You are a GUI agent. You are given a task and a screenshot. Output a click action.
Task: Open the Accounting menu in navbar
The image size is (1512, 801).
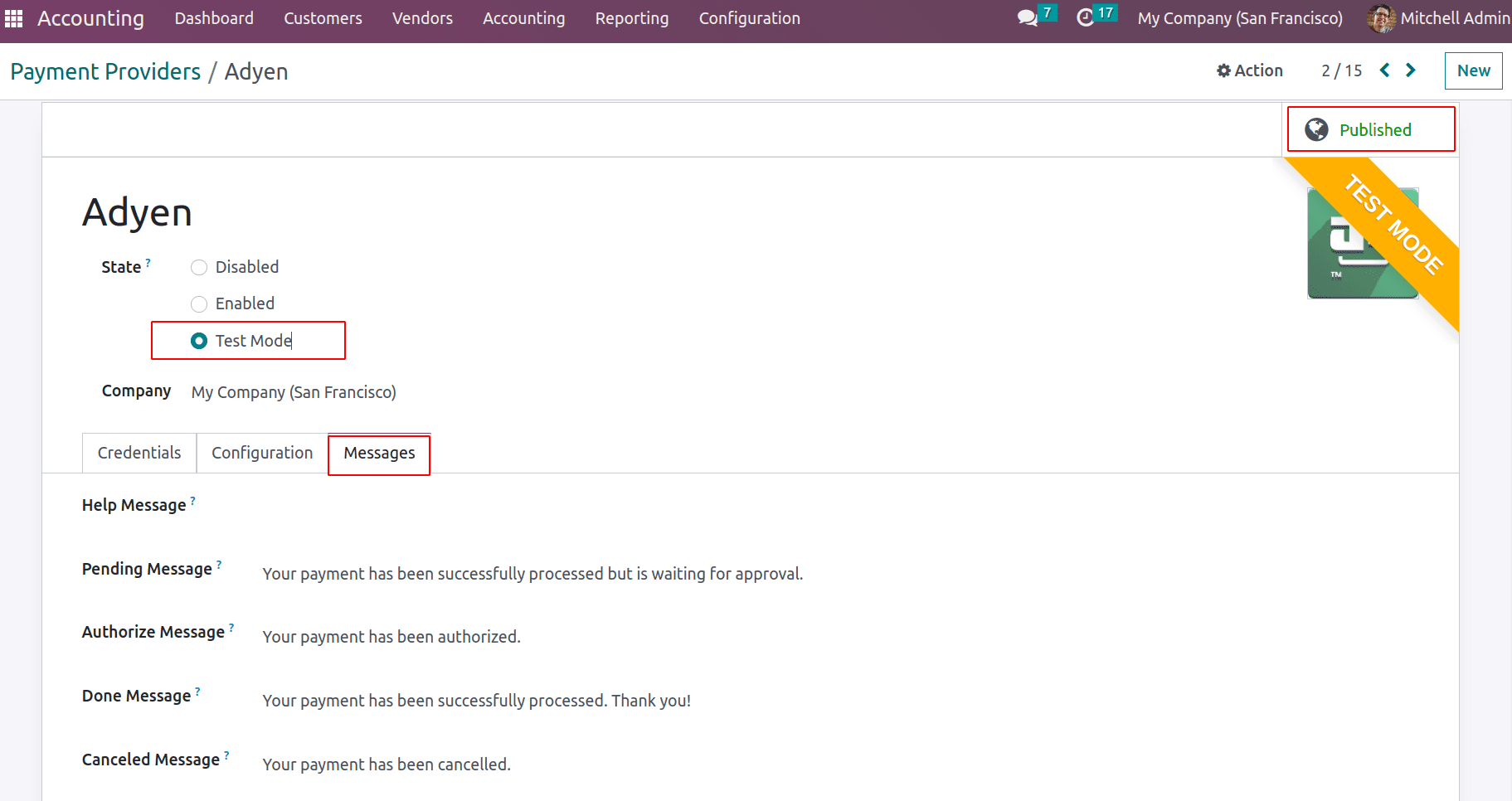523,18
